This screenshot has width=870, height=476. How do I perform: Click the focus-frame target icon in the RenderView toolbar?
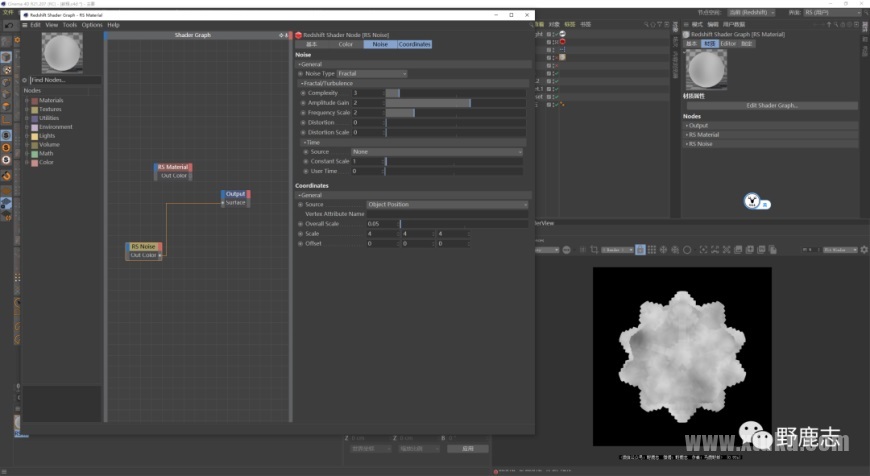click(704, 250)
